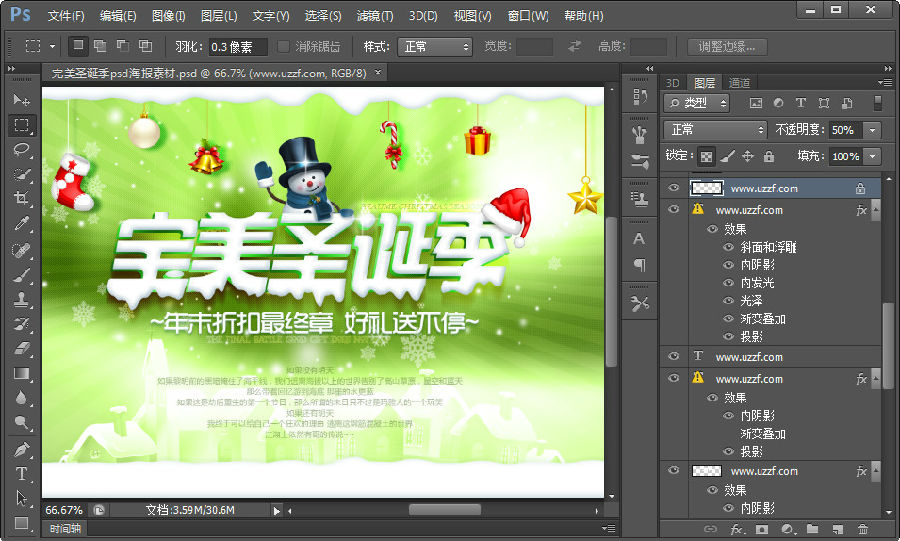Viewport: 900px width, 541px height.
Task: Select the Blur tool
Action: click(22, 398)
